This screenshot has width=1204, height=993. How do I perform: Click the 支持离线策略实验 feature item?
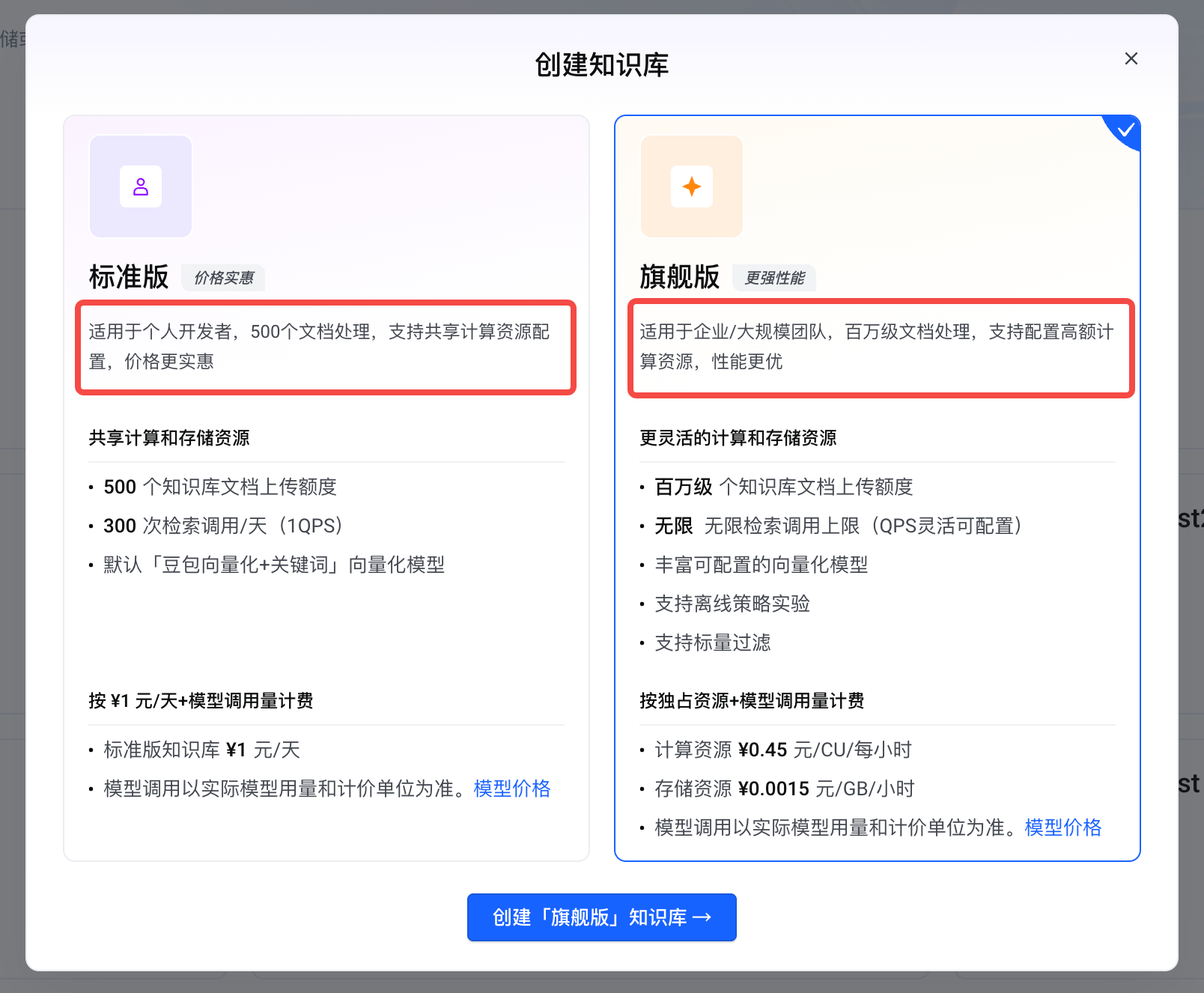tap(732, 604)
